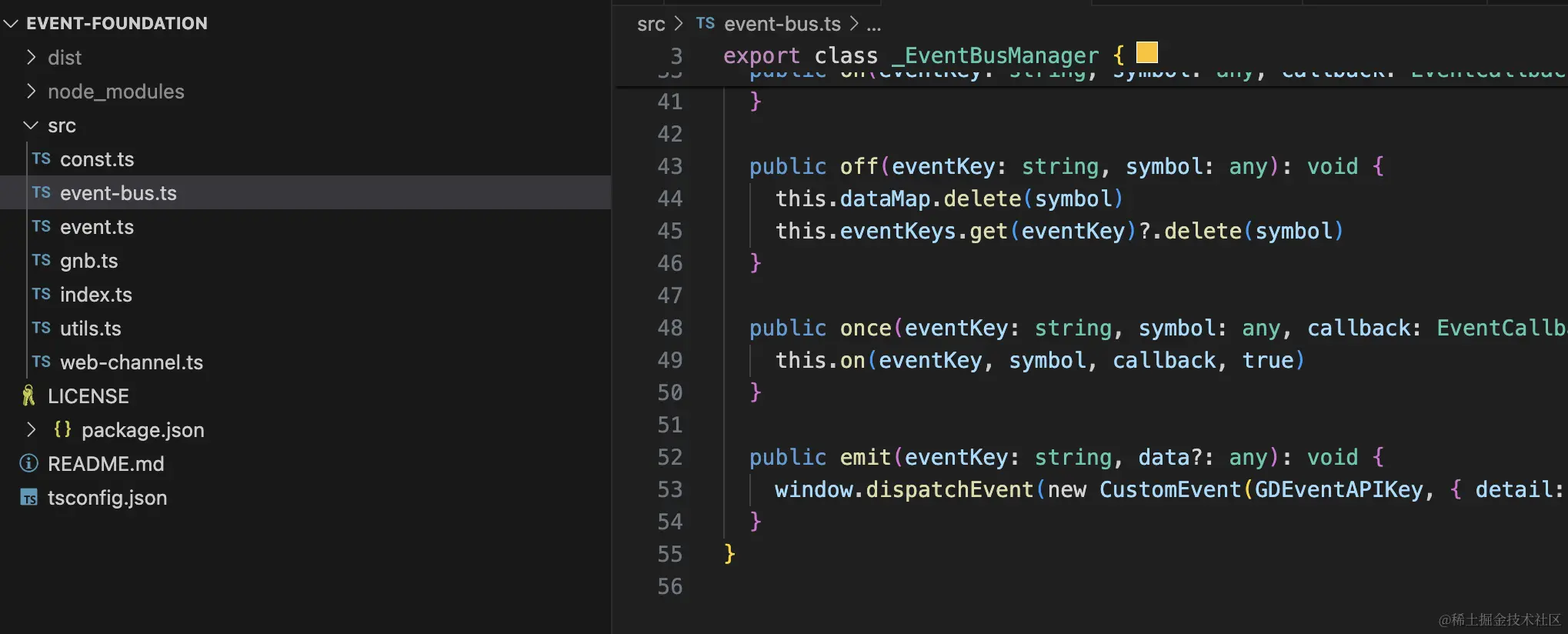
Task: Click the info icon beside README.md
Action: point(28,463)
